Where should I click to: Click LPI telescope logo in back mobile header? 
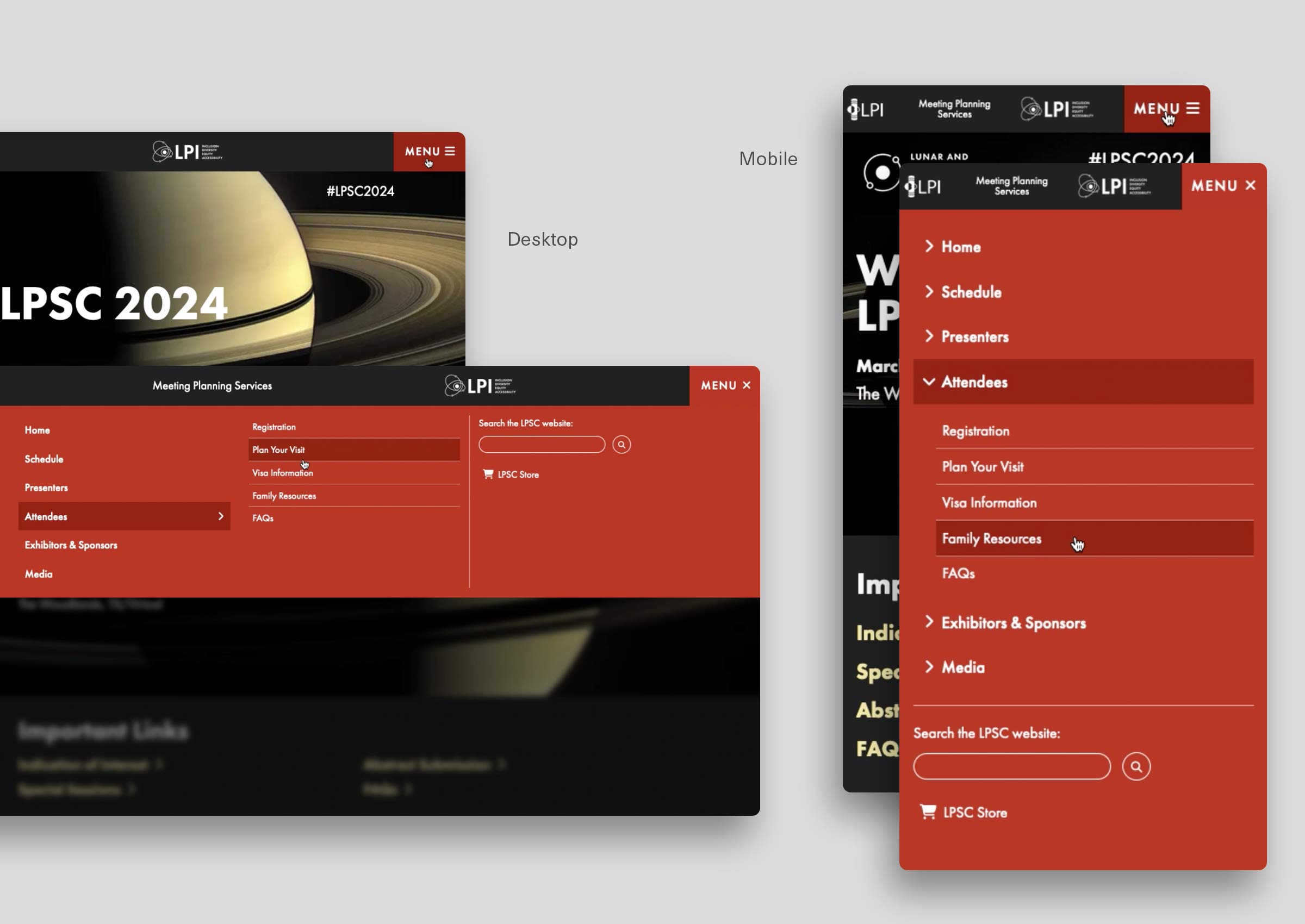pyautogui.click(x=866, y=109)
